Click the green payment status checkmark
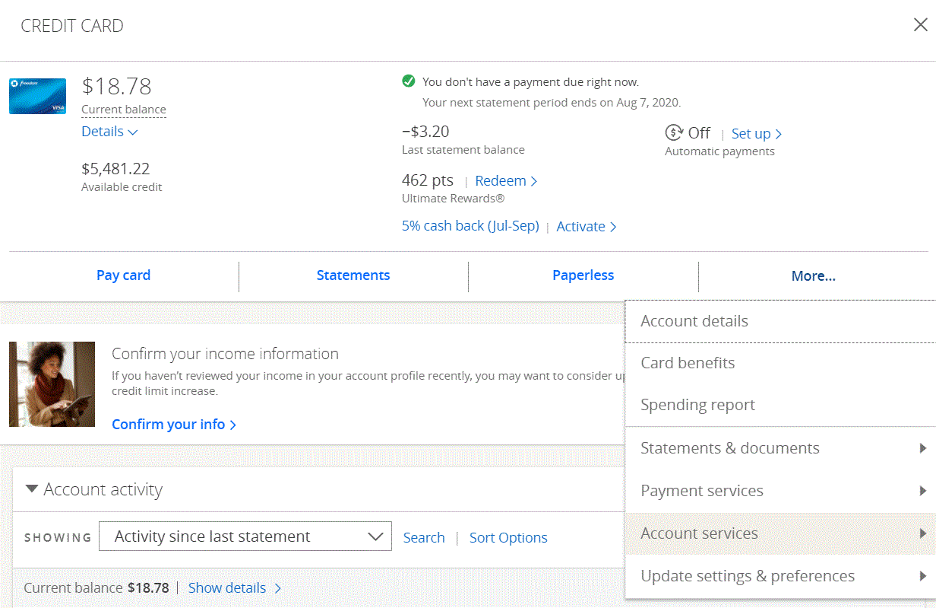This screenshot has height=608, width=936. tap(408, 82)
